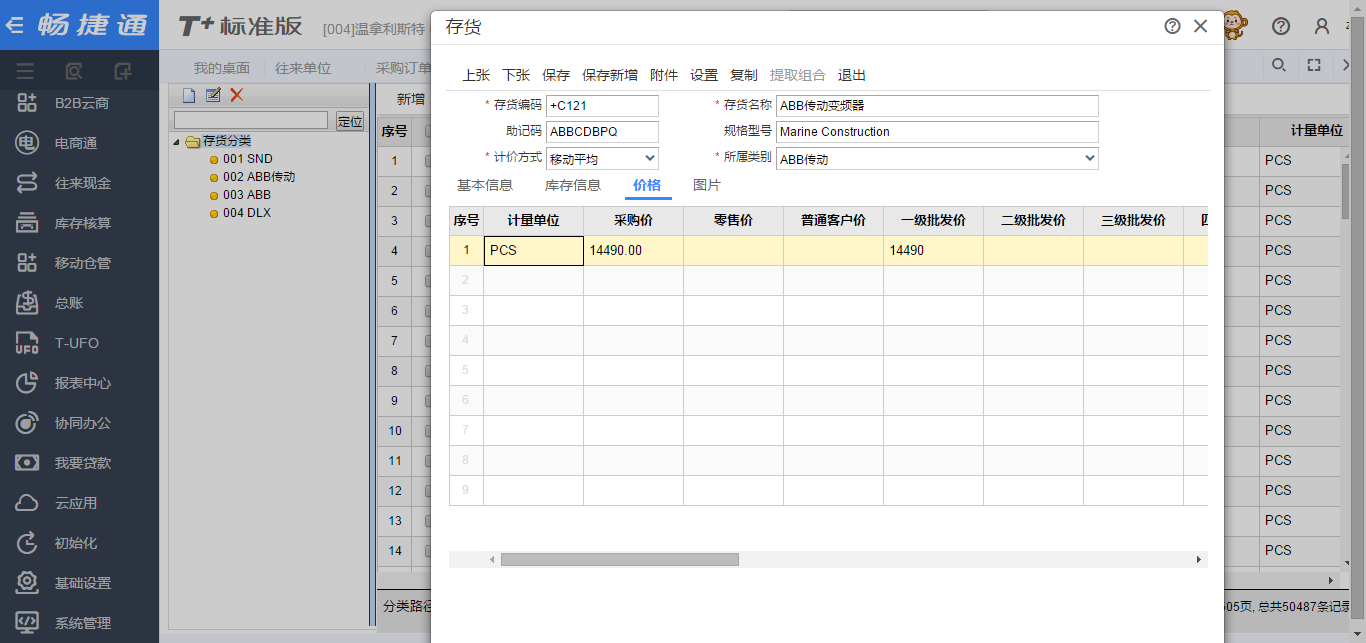
Task: Click the 定位 button
Action: tap(350, 121)
